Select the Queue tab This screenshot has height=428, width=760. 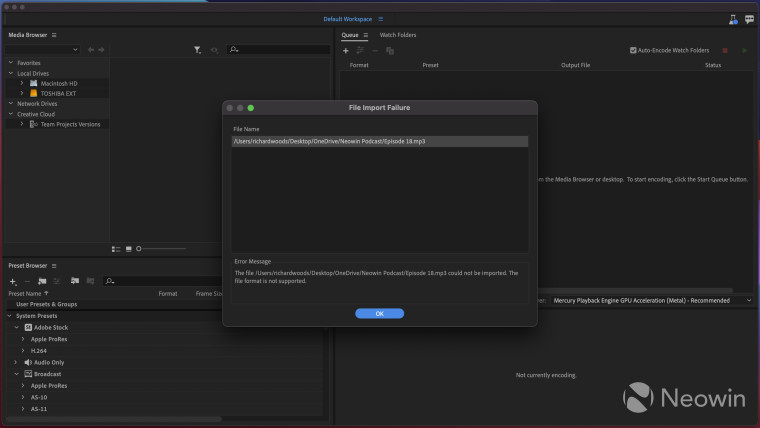point(349,35)
